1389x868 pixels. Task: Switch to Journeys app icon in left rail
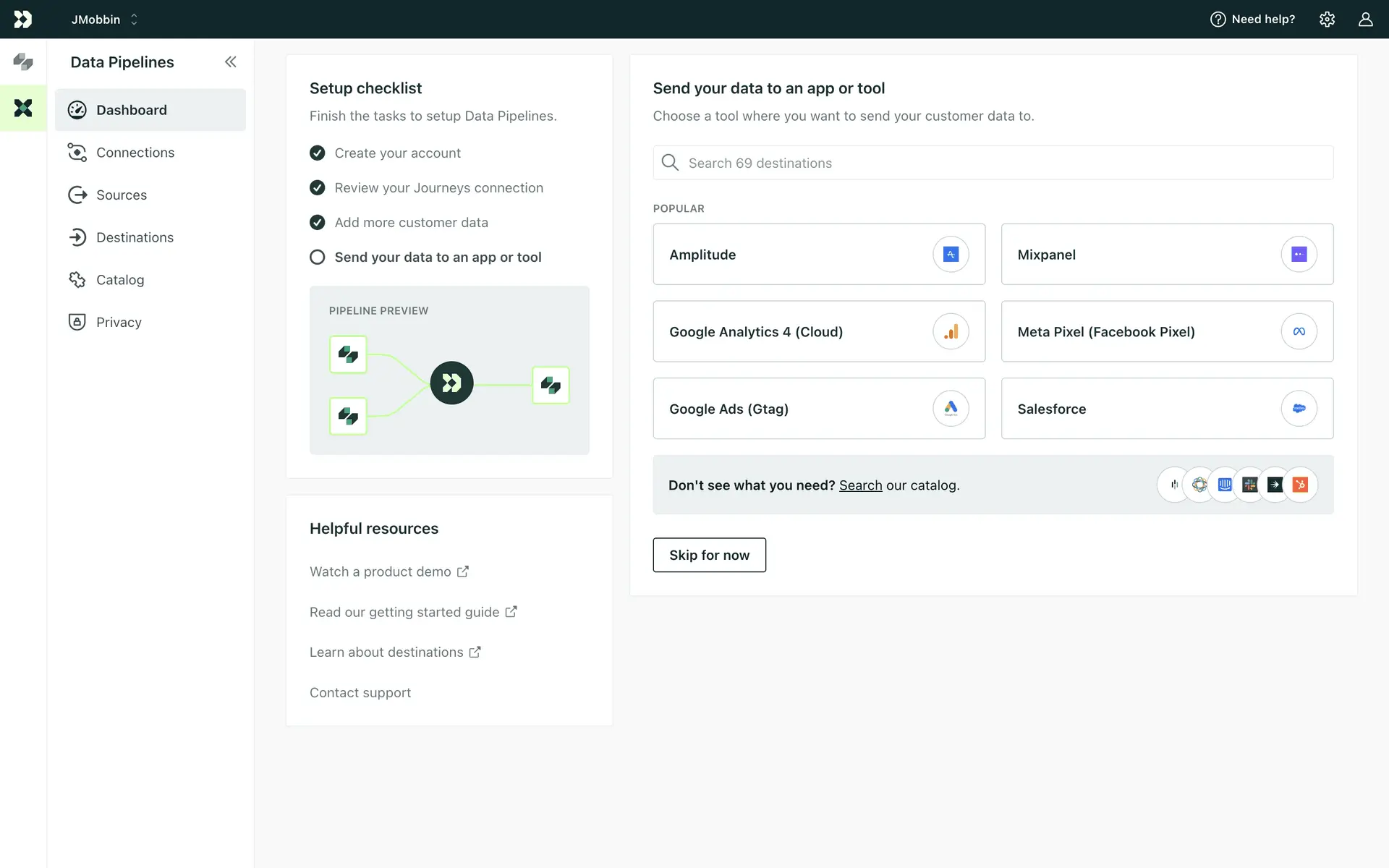(x=23, y=62)
